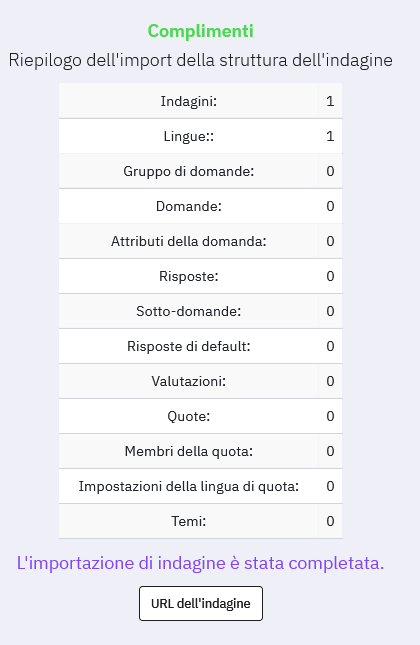Select the Indagini row label
The height and width of the screenshot is (645, 420).
point(188,101)
